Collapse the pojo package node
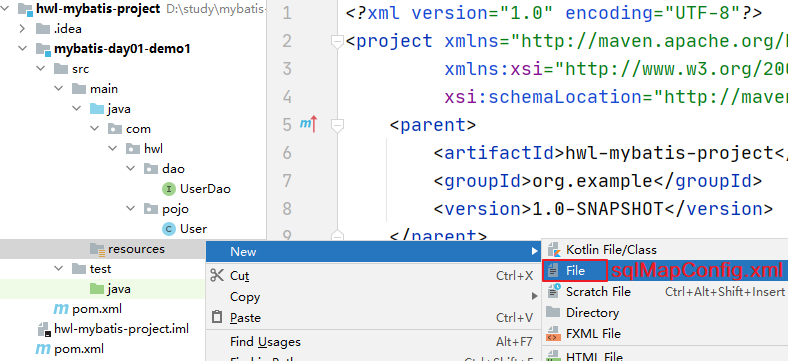Viewport: 788px width, 361px height. point(131,209)
